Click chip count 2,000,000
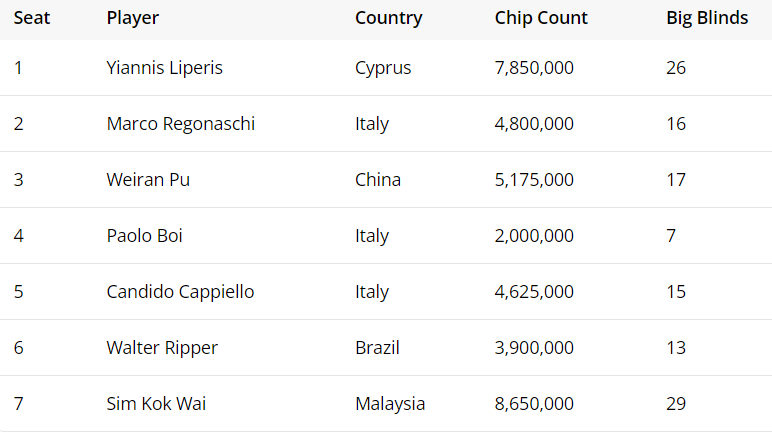The width and height of the screenshot is (772, 435). [534, 236]
